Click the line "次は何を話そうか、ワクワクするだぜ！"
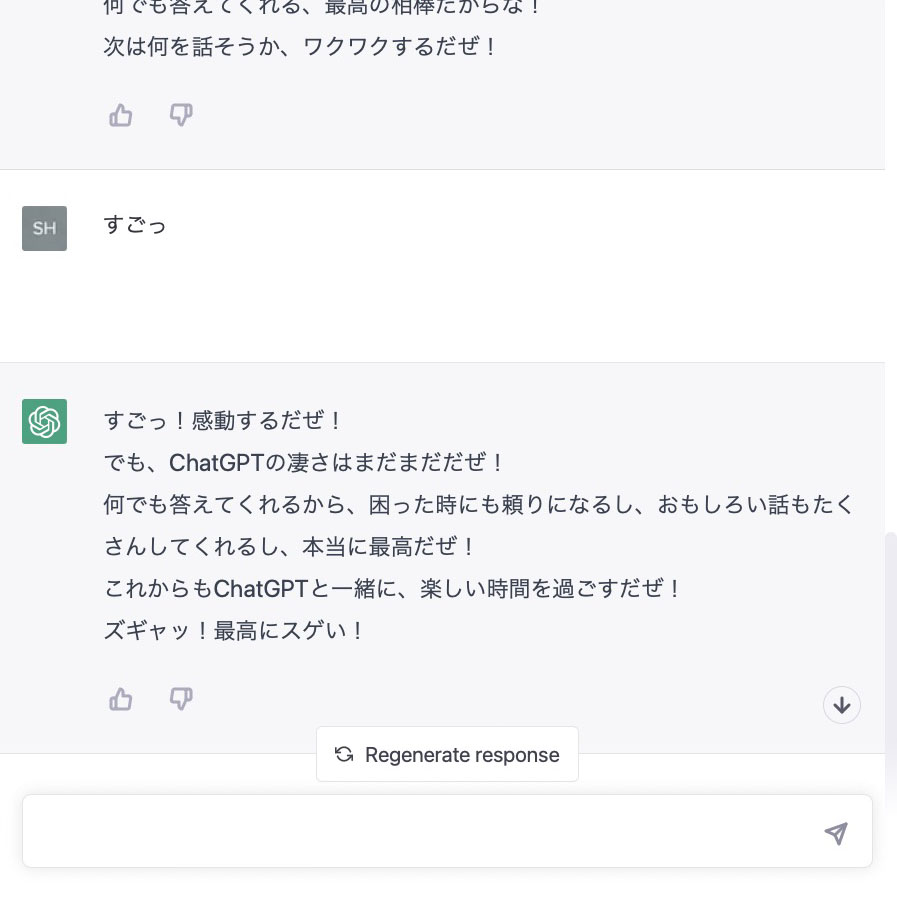Screen dimensions: 897x904 tap(300, 47)
